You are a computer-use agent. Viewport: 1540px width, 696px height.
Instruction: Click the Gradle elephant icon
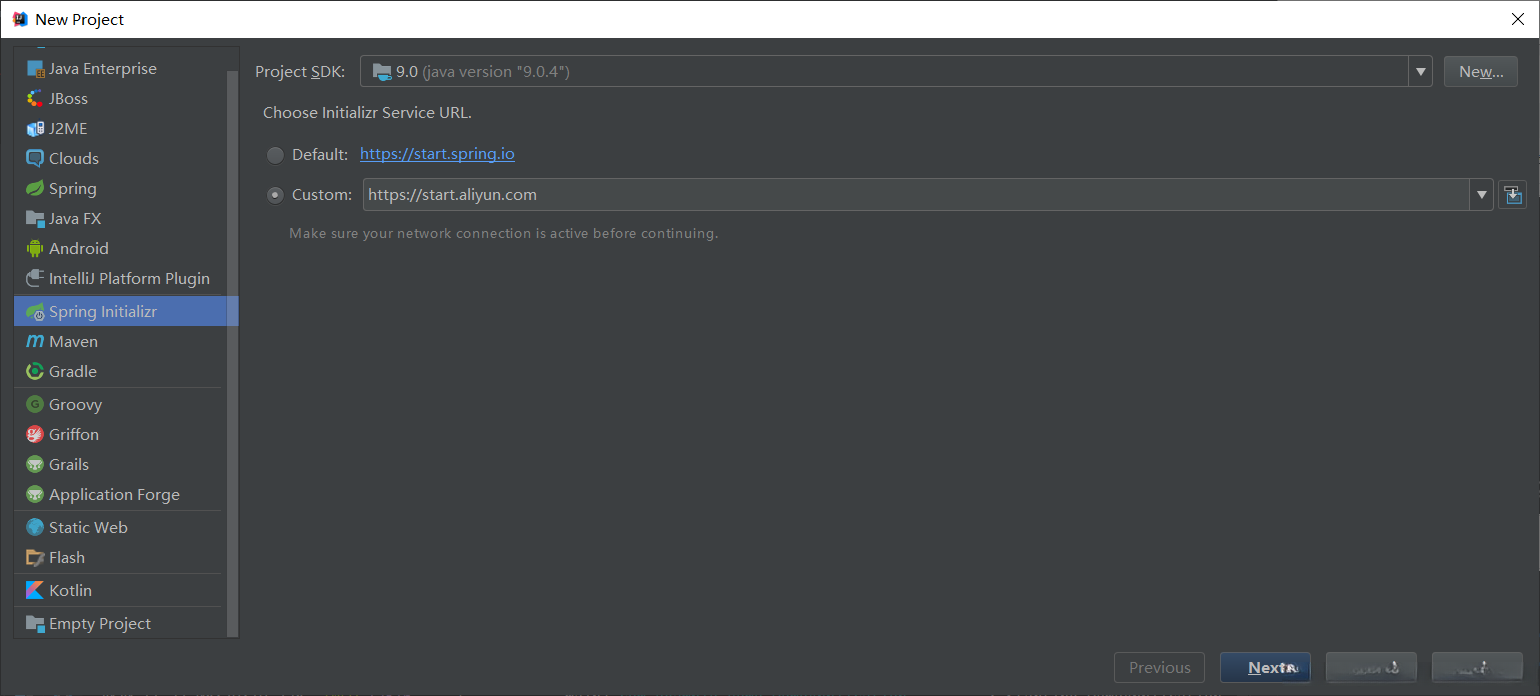coord(36,372)
